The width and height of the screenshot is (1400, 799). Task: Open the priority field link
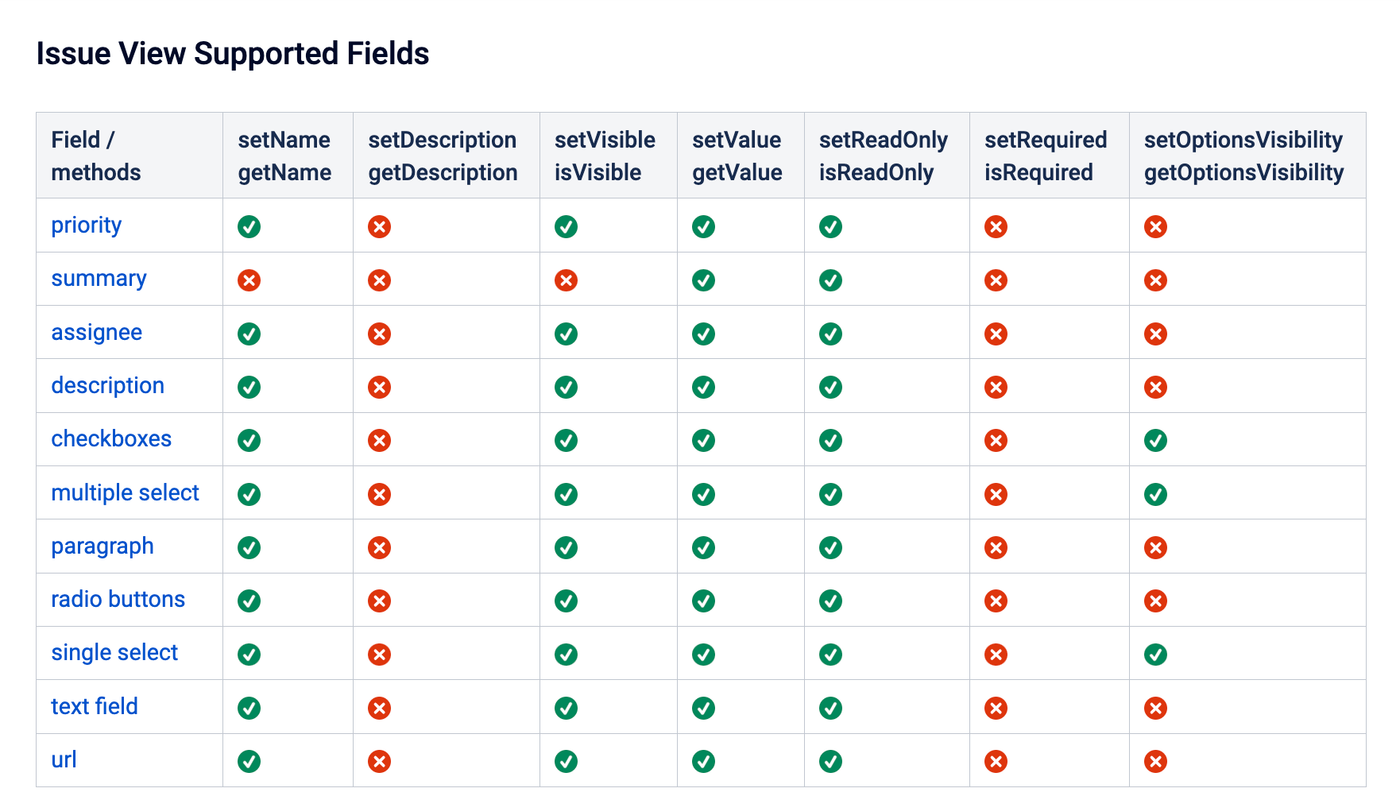click(86, 225)
